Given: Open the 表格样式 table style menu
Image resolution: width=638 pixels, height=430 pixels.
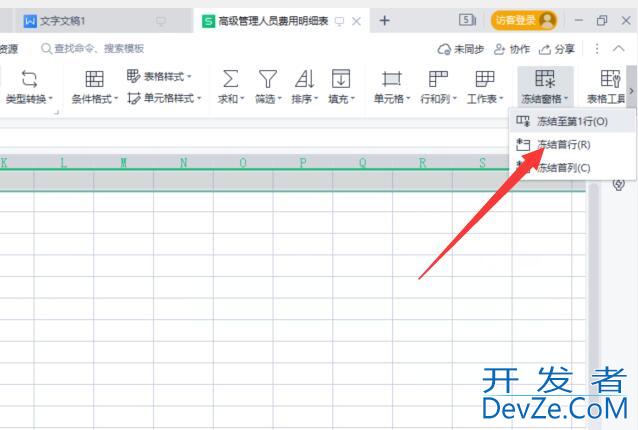Looking at the screenshot, I should click(159, 76).
